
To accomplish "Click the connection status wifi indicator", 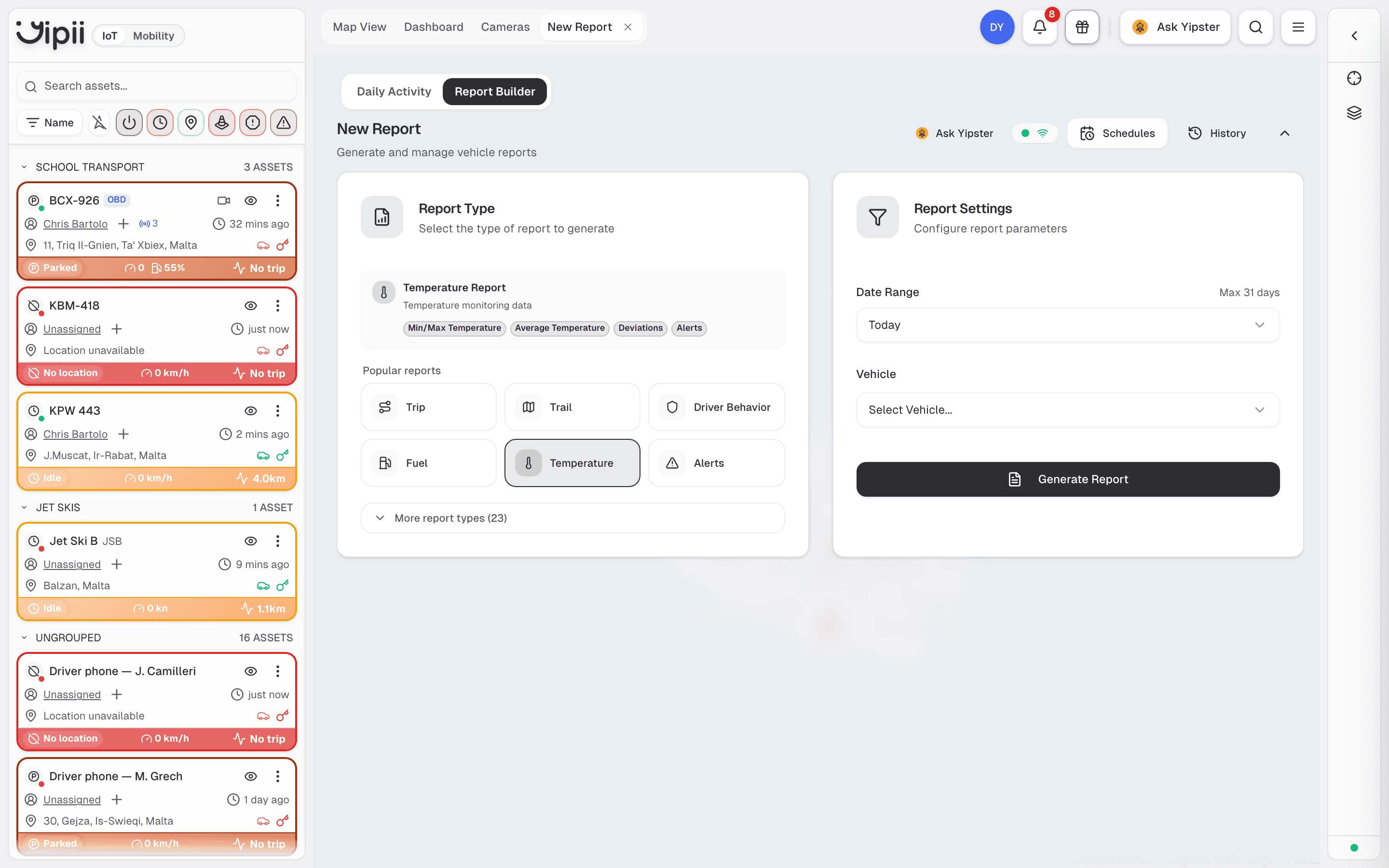I will tap(1035, 133).
